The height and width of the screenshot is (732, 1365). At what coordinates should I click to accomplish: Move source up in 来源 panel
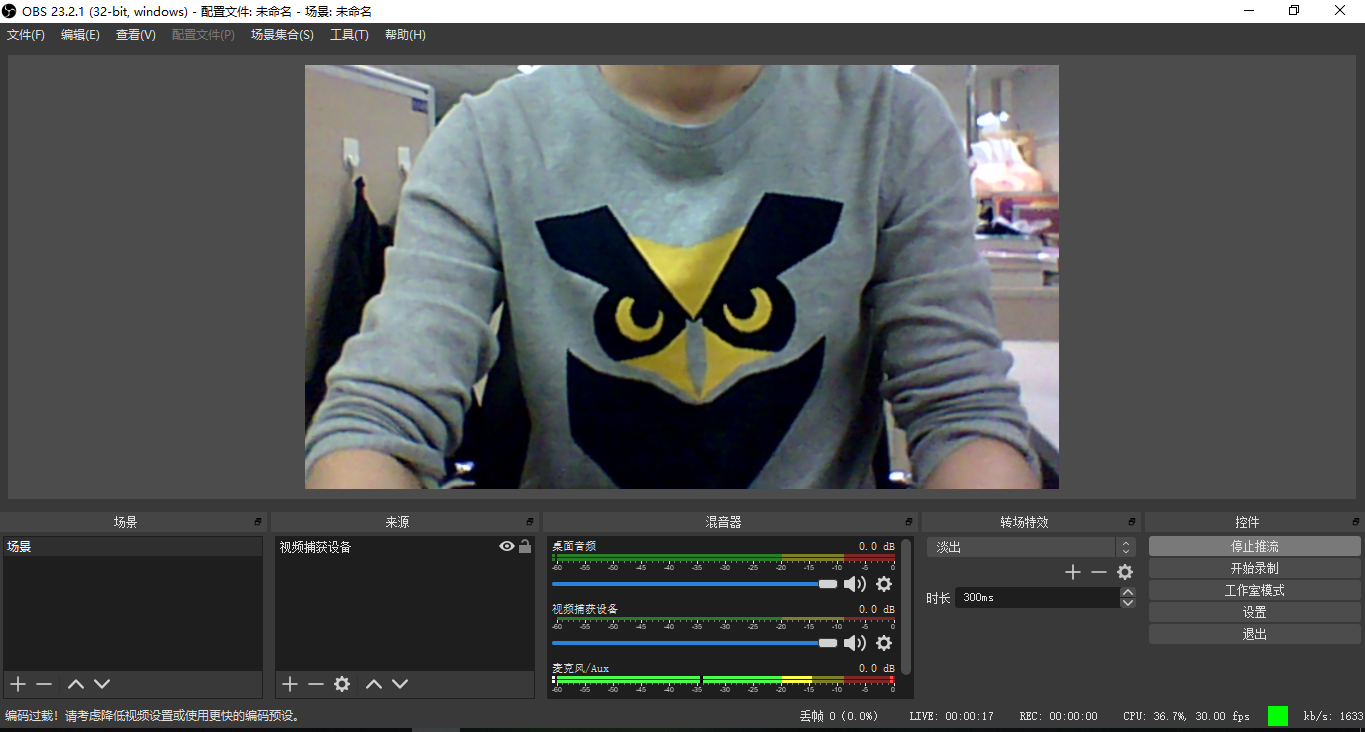coord(374,684)
